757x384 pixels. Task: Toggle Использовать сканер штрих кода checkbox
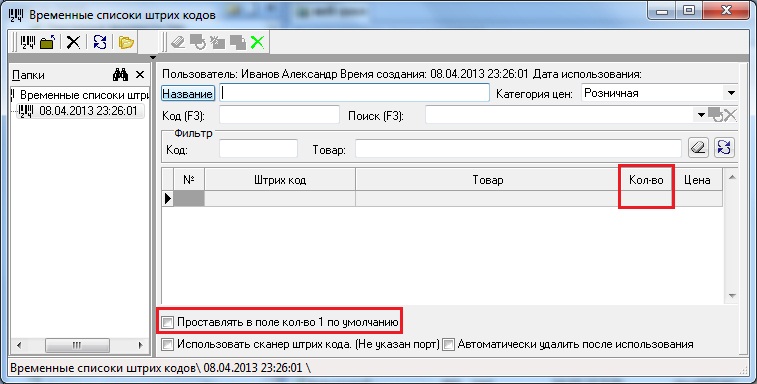tap(168, 344)
